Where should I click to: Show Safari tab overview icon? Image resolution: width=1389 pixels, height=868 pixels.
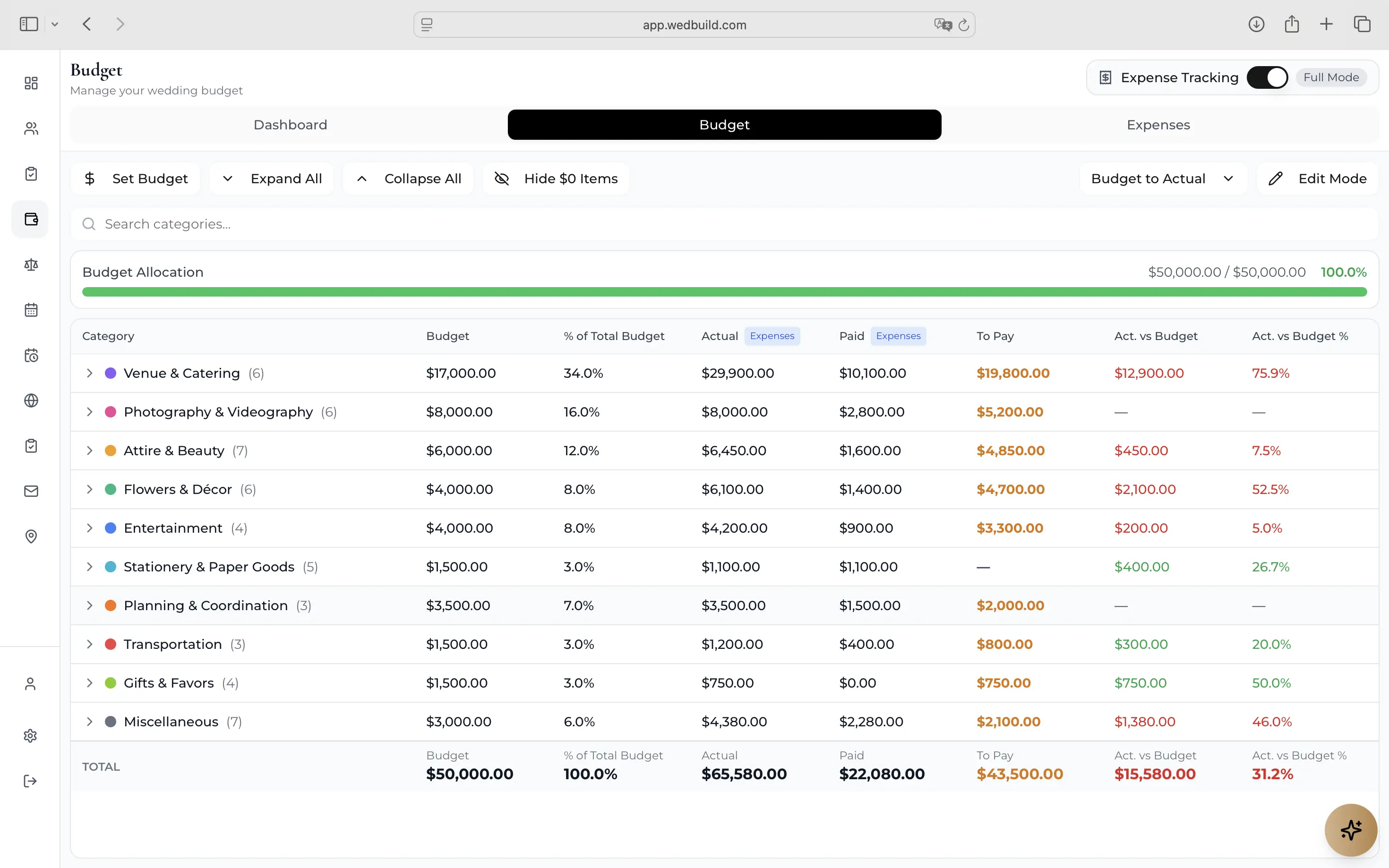(1362, 24)
